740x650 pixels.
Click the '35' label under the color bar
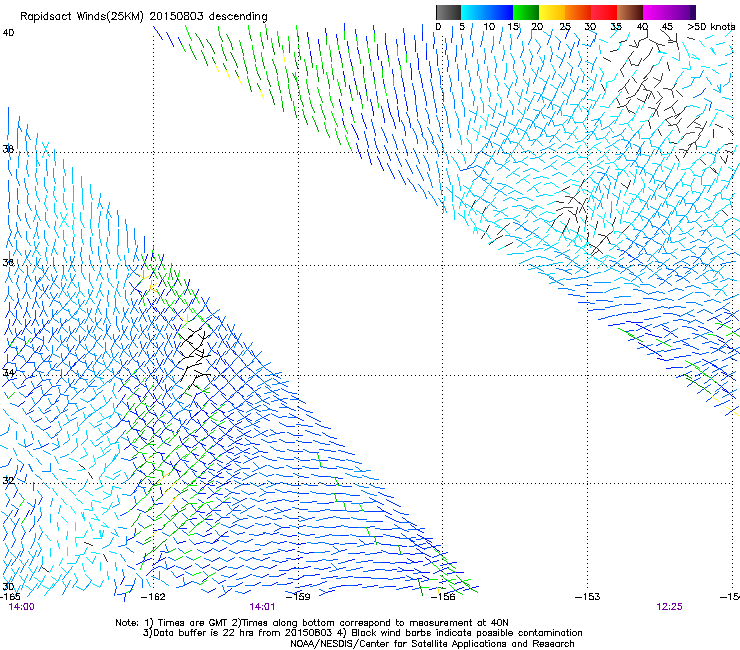[x=616, y=27]
